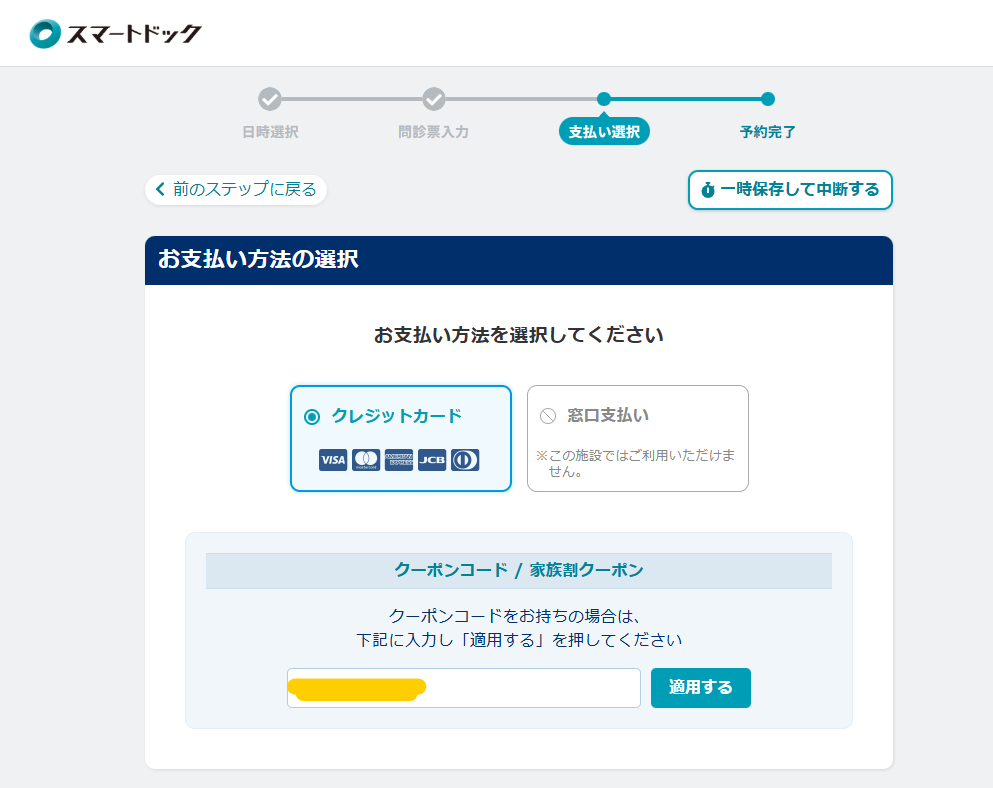Go back via 前のステップに戻る
Viewport: 993px width, 788px height.
tap(236, 189)
